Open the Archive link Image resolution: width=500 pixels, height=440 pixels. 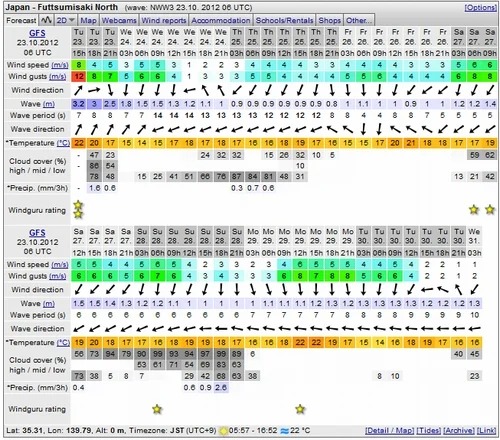(x=459, y=431)
